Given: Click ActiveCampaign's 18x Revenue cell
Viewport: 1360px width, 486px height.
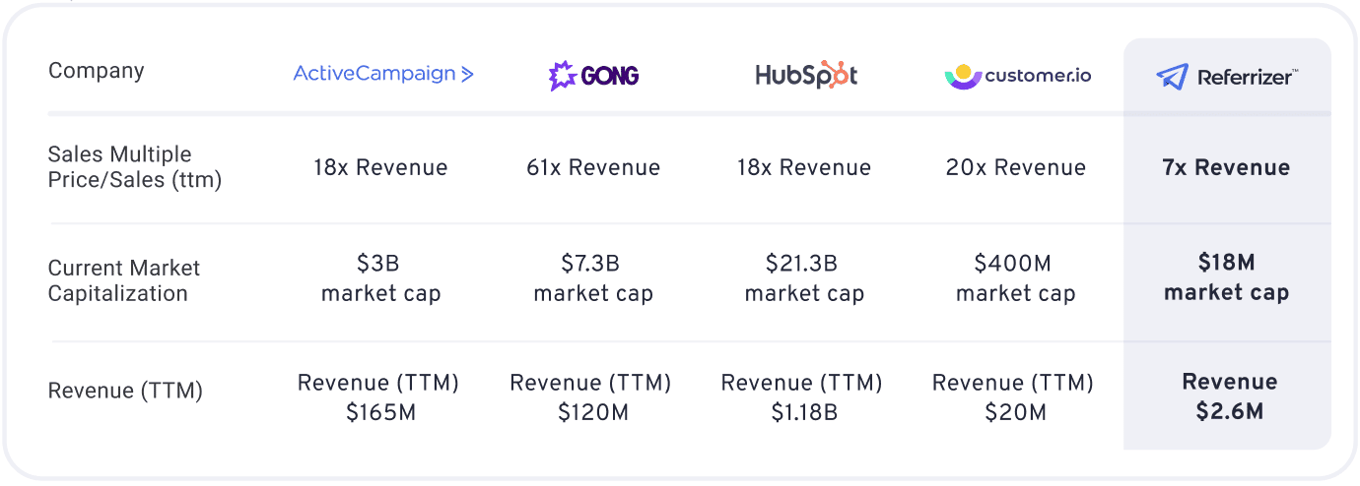Looking at the screenshot, I should [381, 167].
